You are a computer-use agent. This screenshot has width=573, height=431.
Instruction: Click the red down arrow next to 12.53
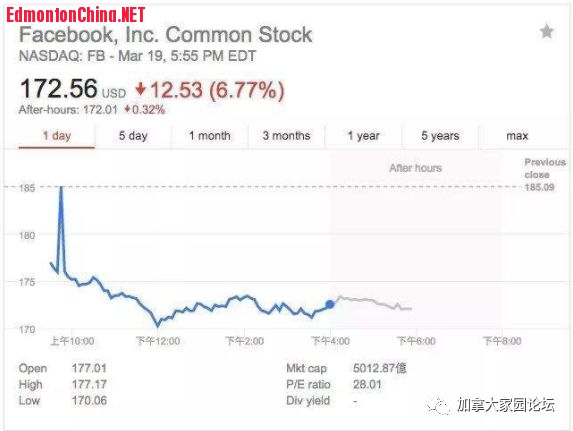point(140,89)
